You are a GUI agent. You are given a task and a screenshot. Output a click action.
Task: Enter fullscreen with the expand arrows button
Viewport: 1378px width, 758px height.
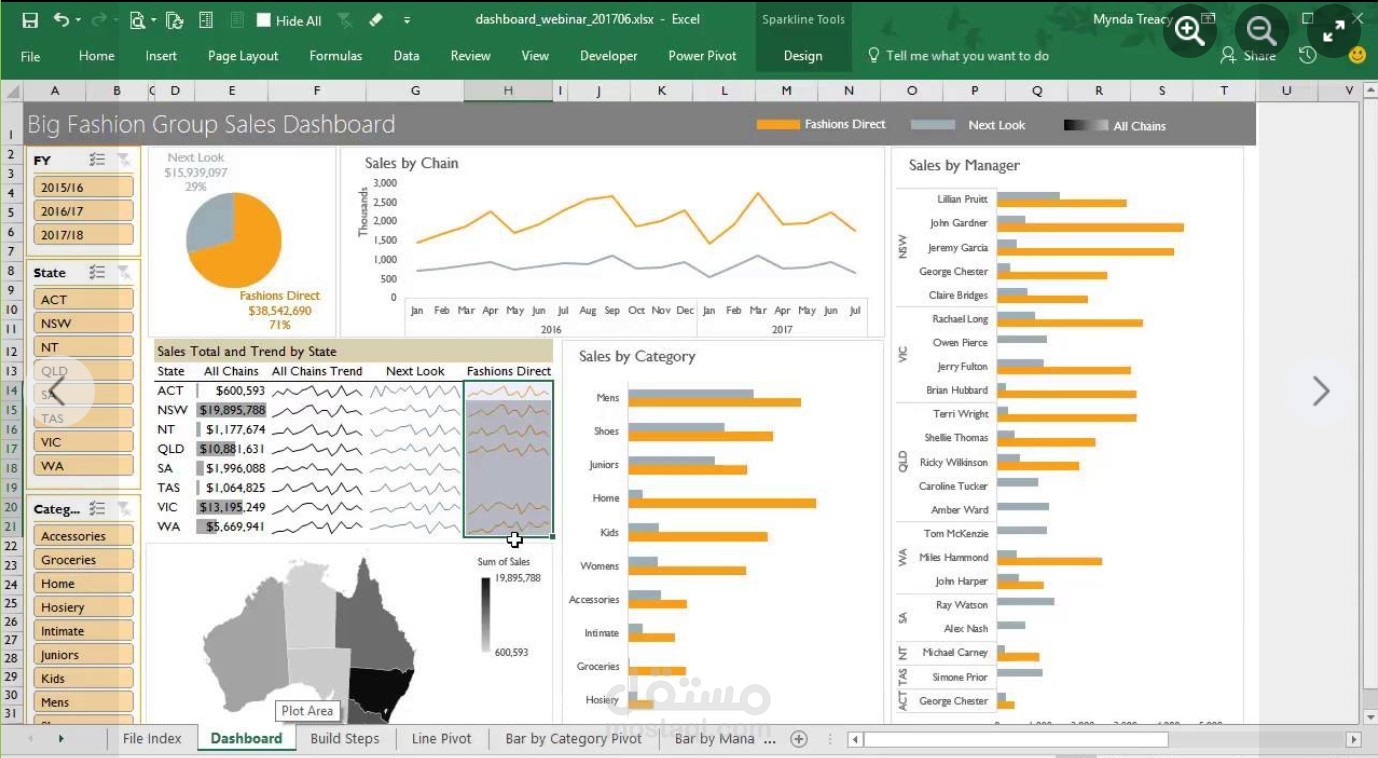[x=1333, y=31]
